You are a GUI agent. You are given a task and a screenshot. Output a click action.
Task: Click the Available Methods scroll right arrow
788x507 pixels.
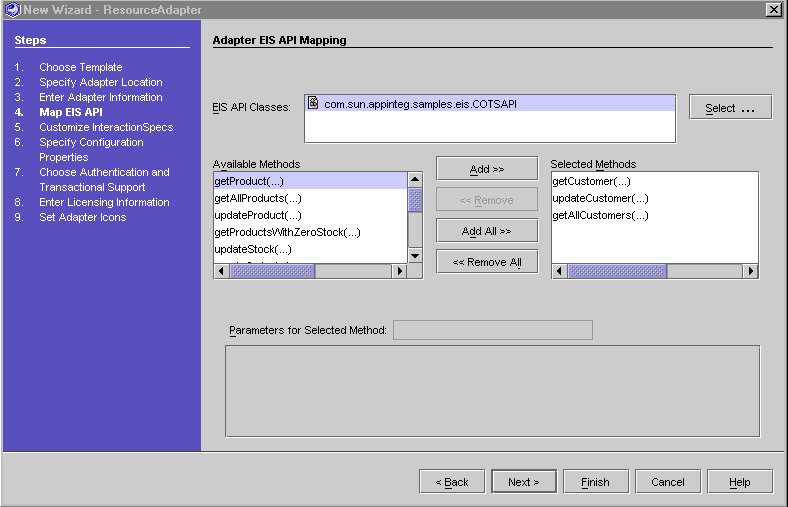point(399,271)
